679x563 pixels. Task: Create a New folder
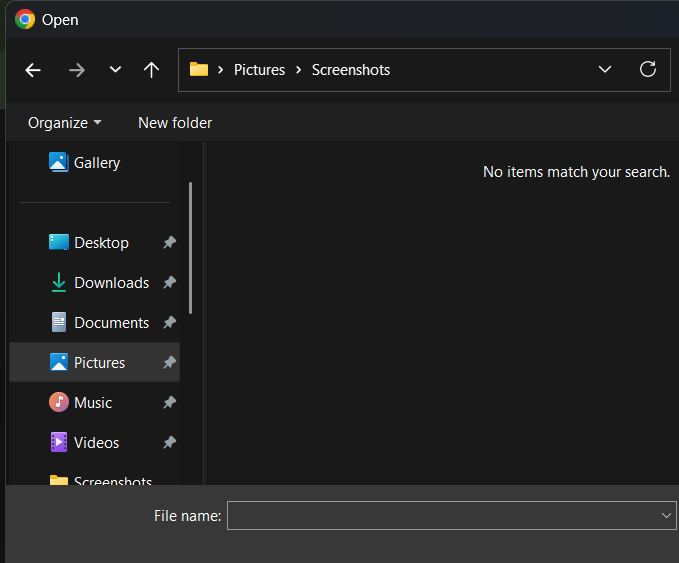(175, 123)
